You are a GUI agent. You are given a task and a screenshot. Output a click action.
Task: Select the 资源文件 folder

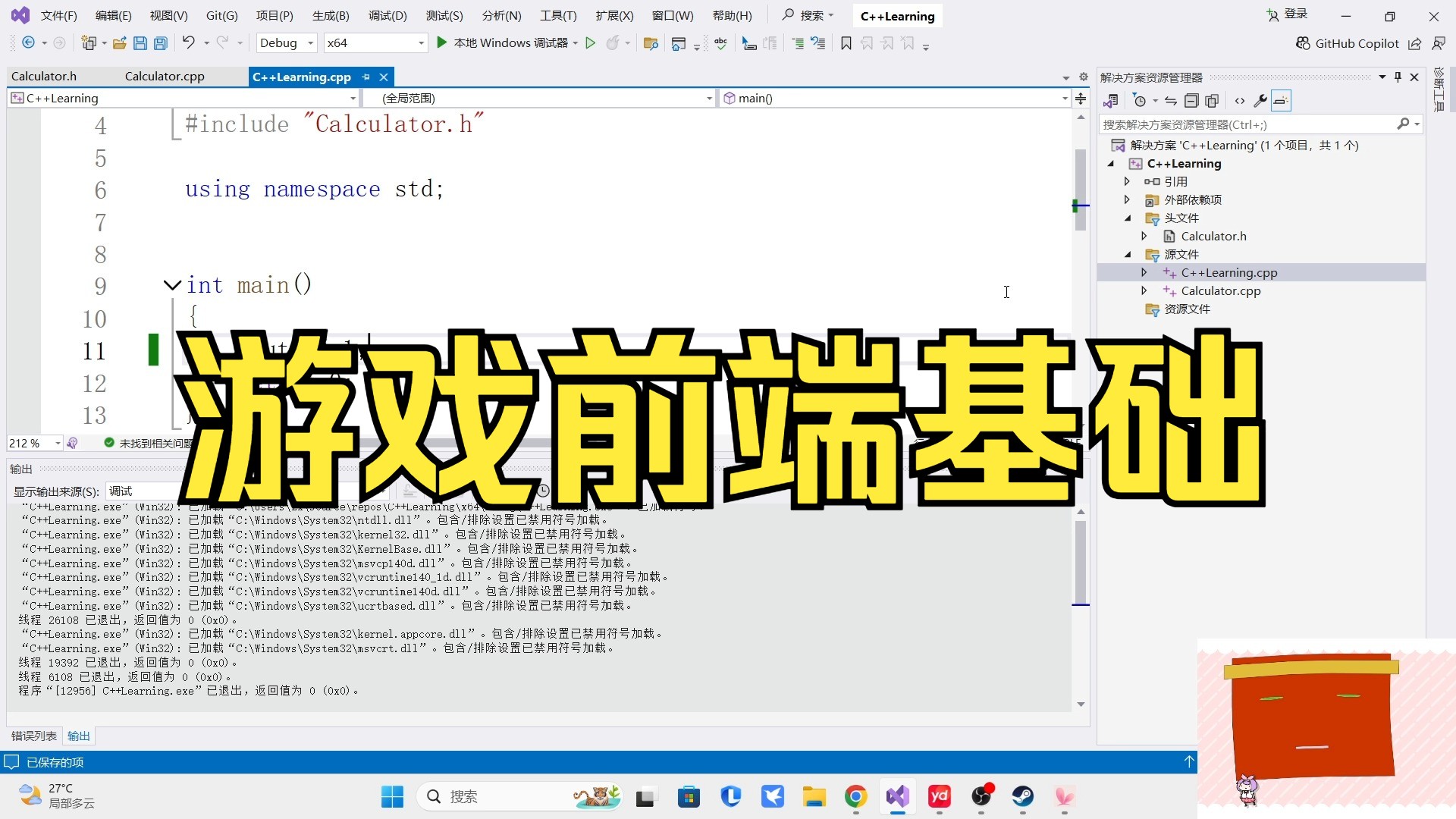(1187, 309)
